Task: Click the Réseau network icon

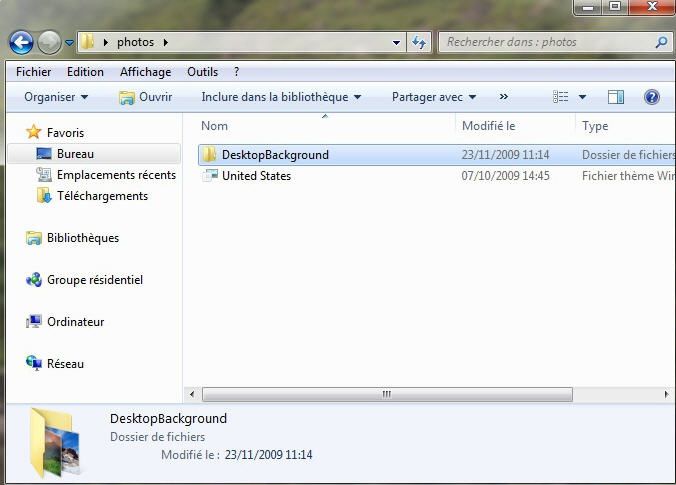Action: tap(34, 363)
